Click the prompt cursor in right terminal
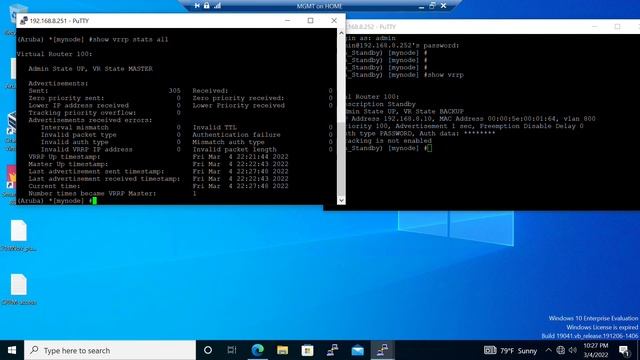The width and height of the screenshot is (640, 360). tap(429, 148)
